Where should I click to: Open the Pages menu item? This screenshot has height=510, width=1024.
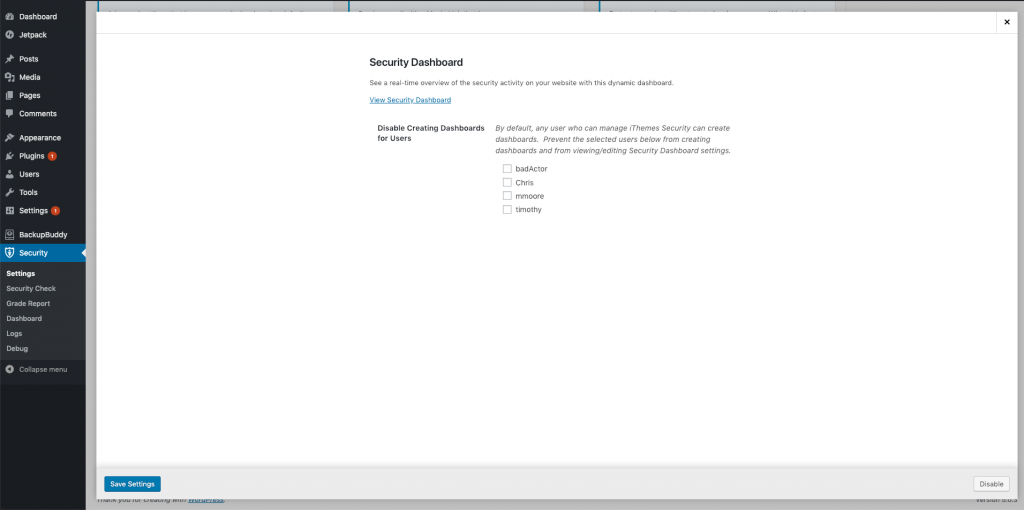pyautogui.click(x=42, y=95)
